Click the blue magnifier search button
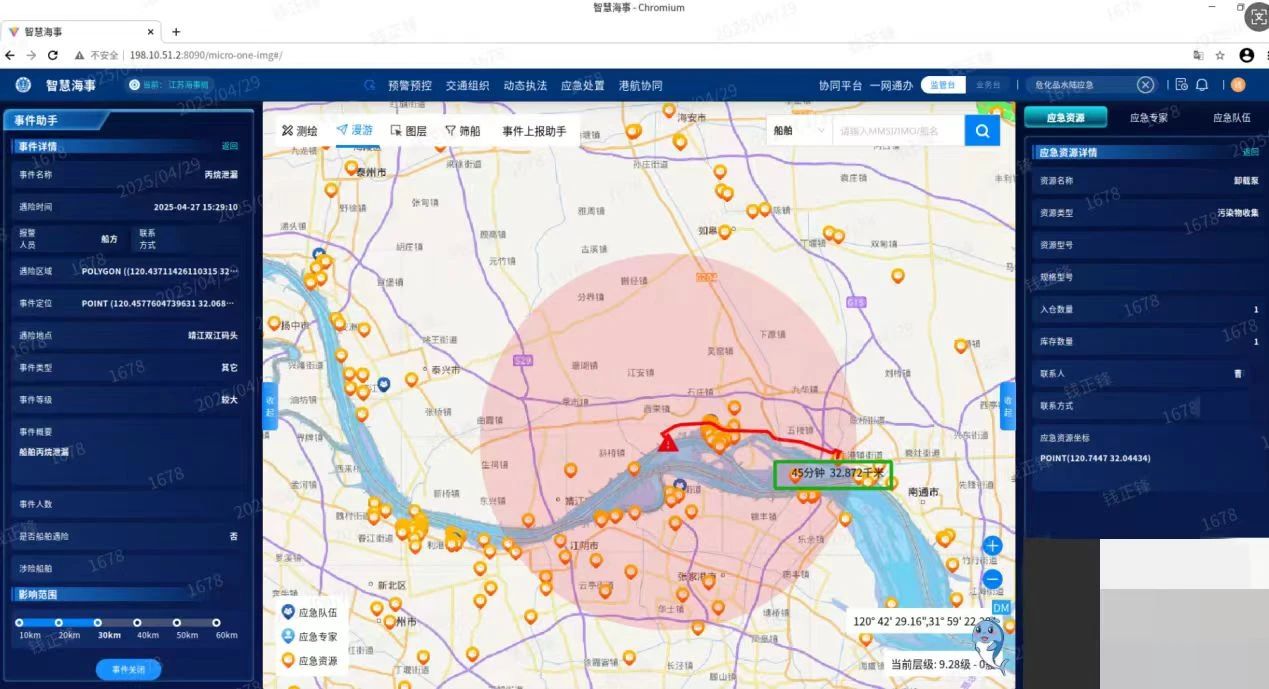The image size is (1269, 689). pos(982,130)
